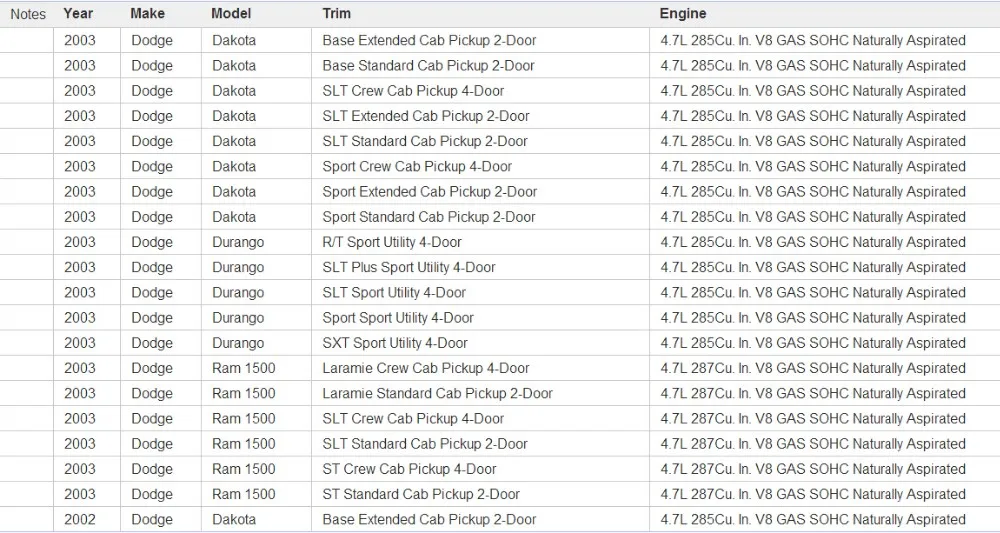
Task: Click '2003' in the Laramie Crew Cab row
Action: click(80, 369)
